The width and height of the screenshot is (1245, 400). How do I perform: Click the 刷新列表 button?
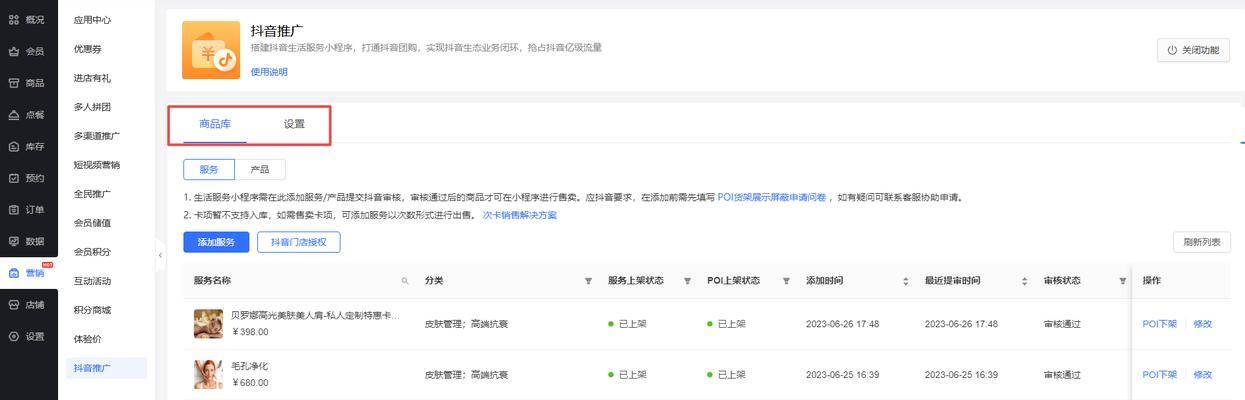pos(1201,242)
